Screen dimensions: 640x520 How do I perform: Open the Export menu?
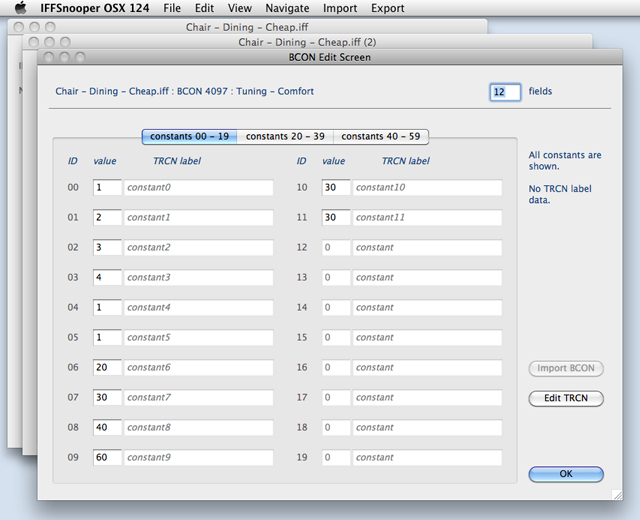pos(387,8)
